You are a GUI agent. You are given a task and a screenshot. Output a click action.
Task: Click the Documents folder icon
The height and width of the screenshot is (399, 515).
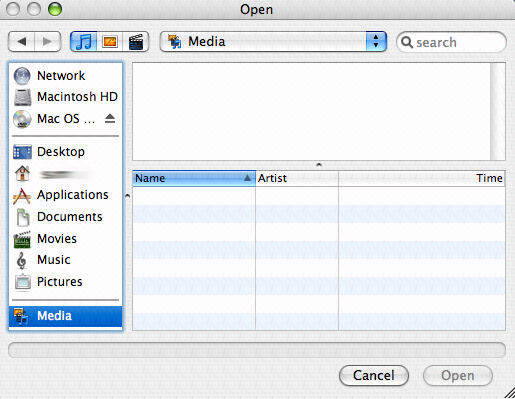pos(23,217)
